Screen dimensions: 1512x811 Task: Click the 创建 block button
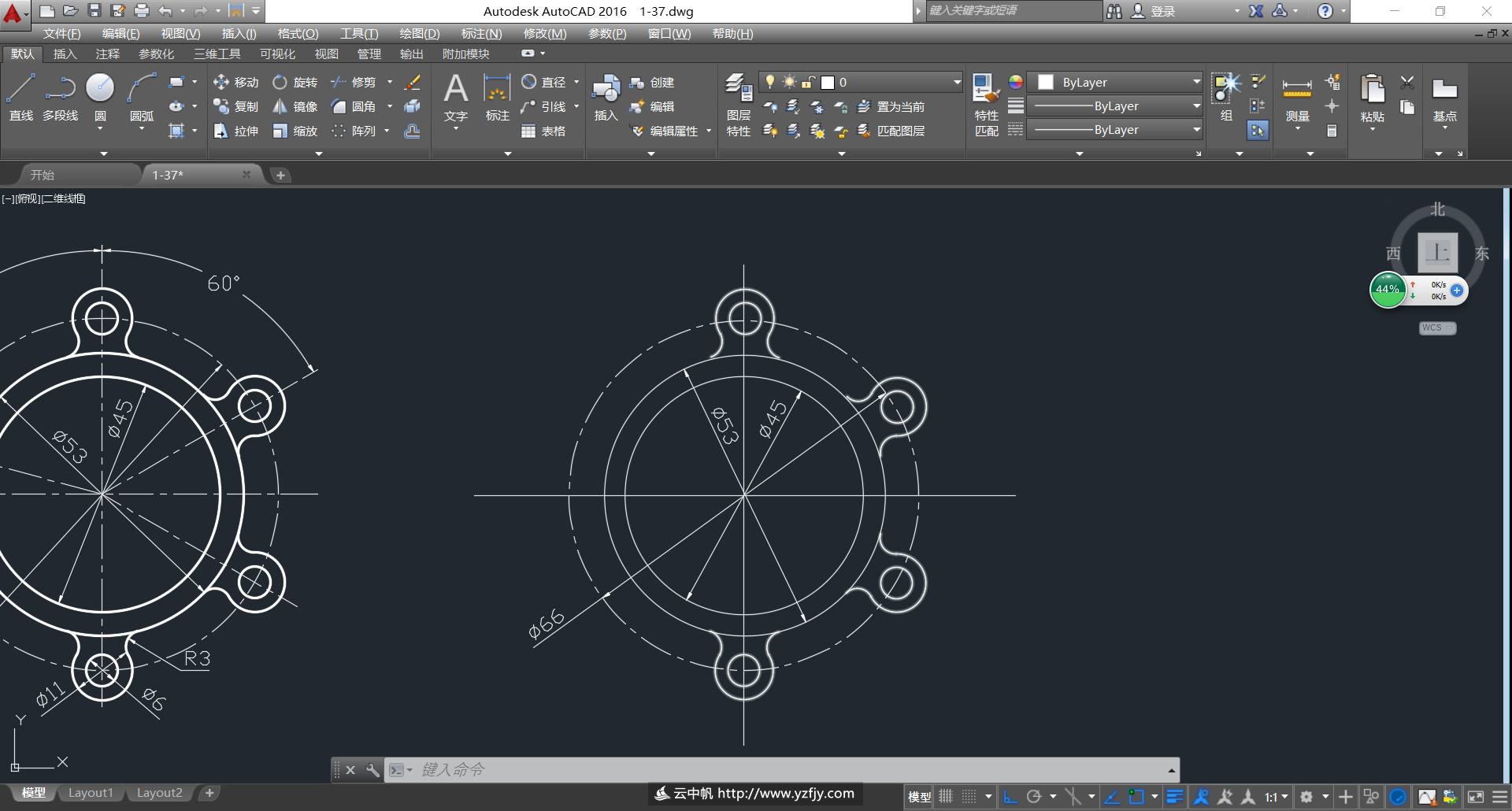click(x=652, y=82)
